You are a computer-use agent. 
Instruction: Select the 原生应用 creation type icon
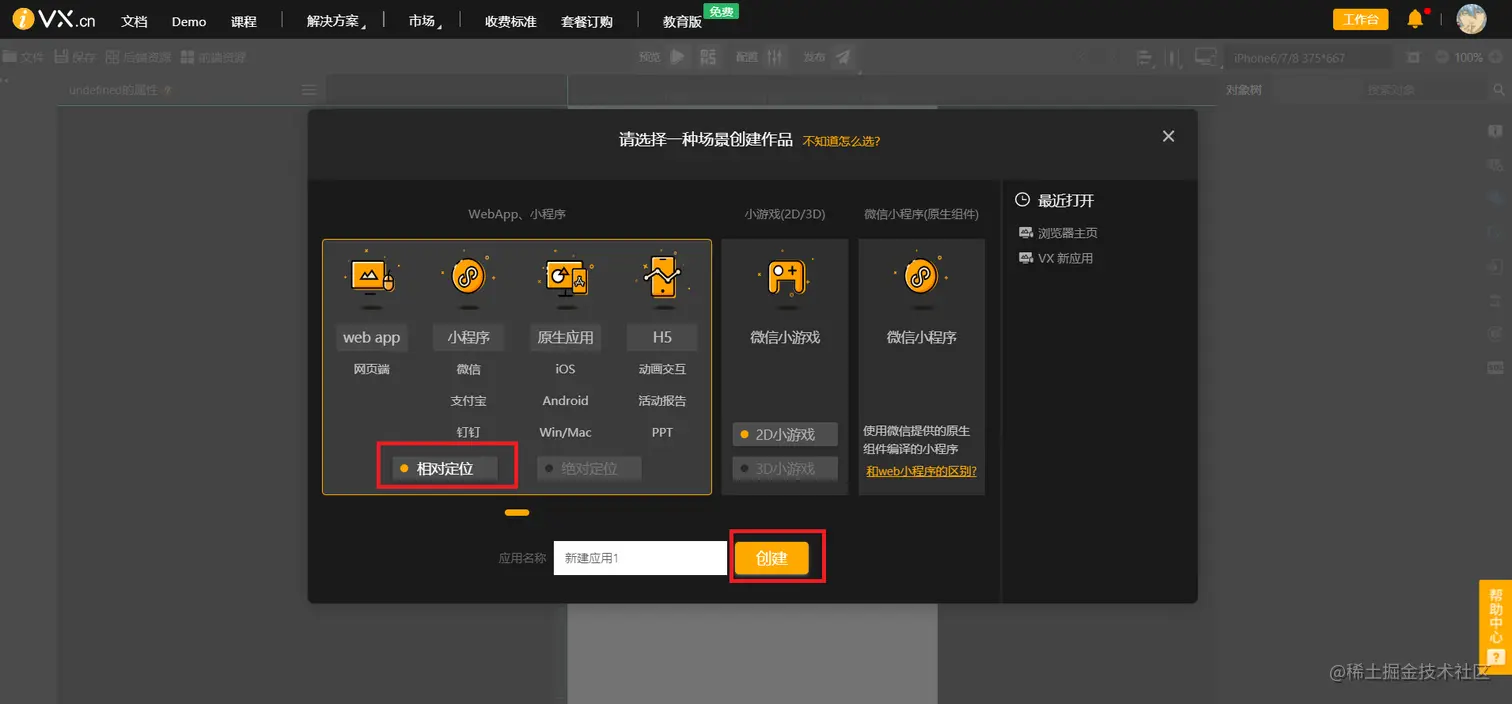coord(565,280)
